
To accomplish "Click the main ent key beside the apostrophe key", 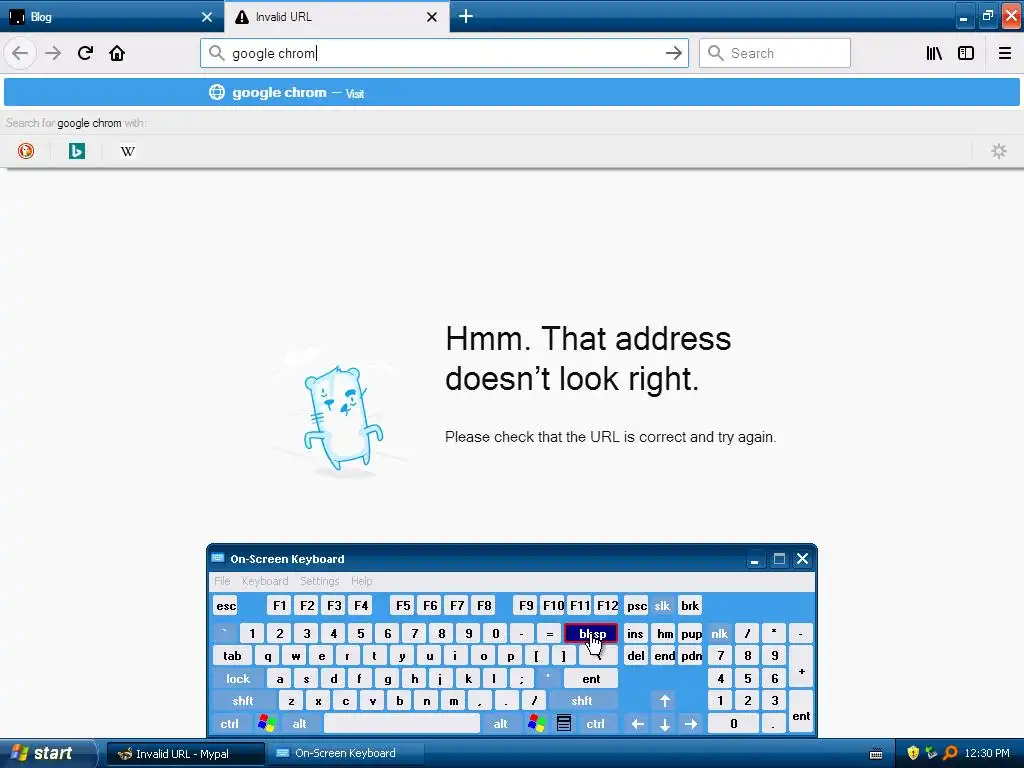I will pyautogui.click(x=591, y=679).
